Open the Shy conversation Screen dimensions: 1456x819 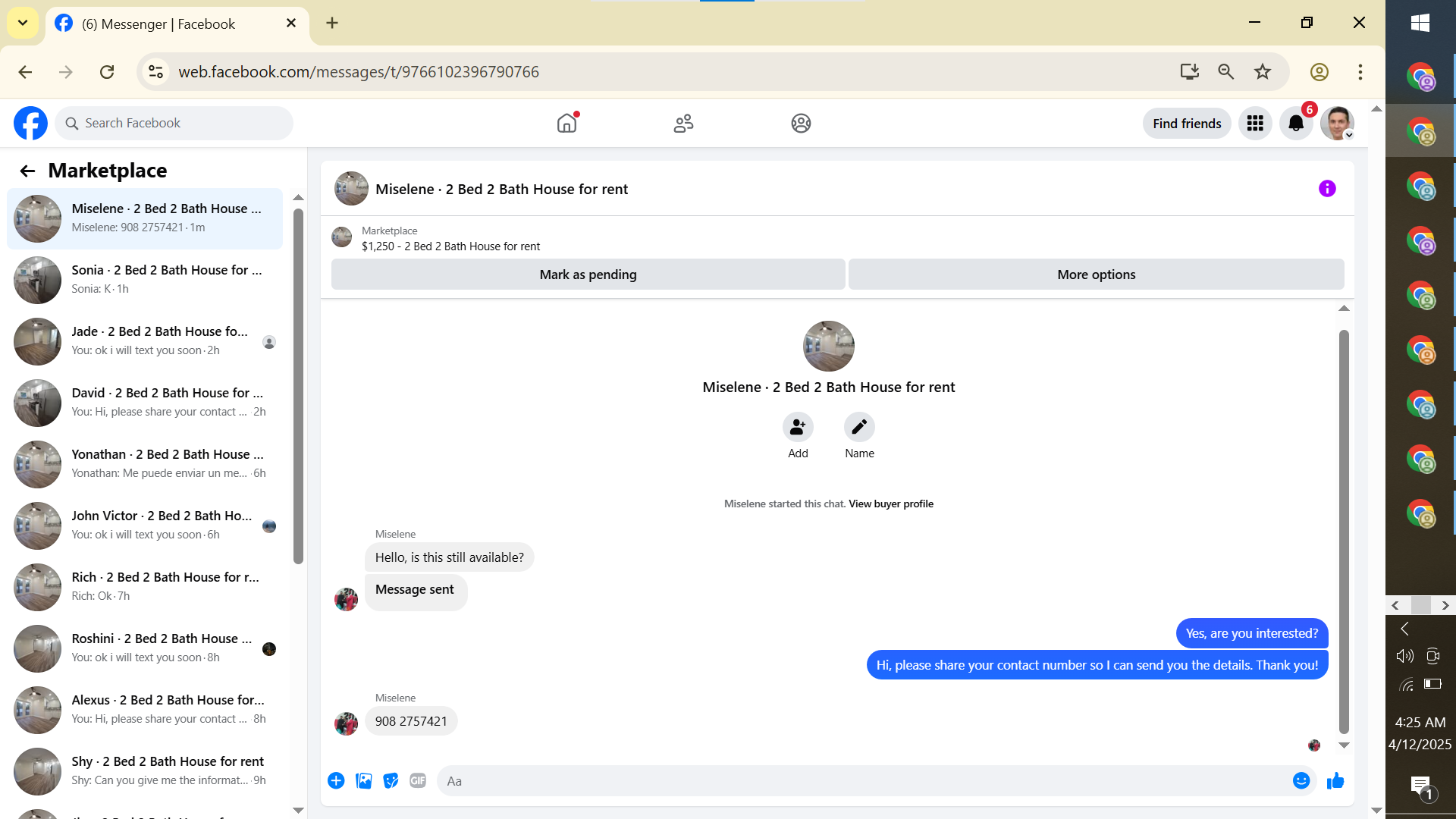pyautogui.click(x=145, y=771)
